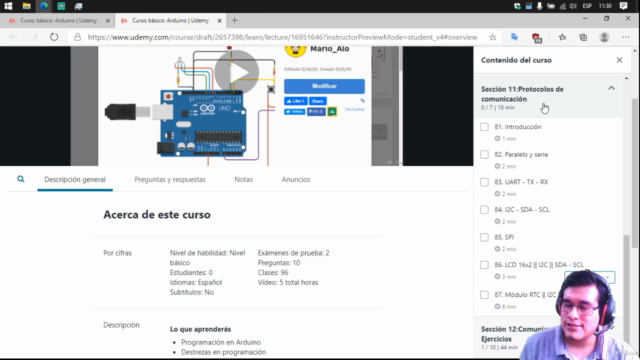Open the microphone tray icon
The width and height of the screenshot is (640, 360).
(x=540, y=6)
